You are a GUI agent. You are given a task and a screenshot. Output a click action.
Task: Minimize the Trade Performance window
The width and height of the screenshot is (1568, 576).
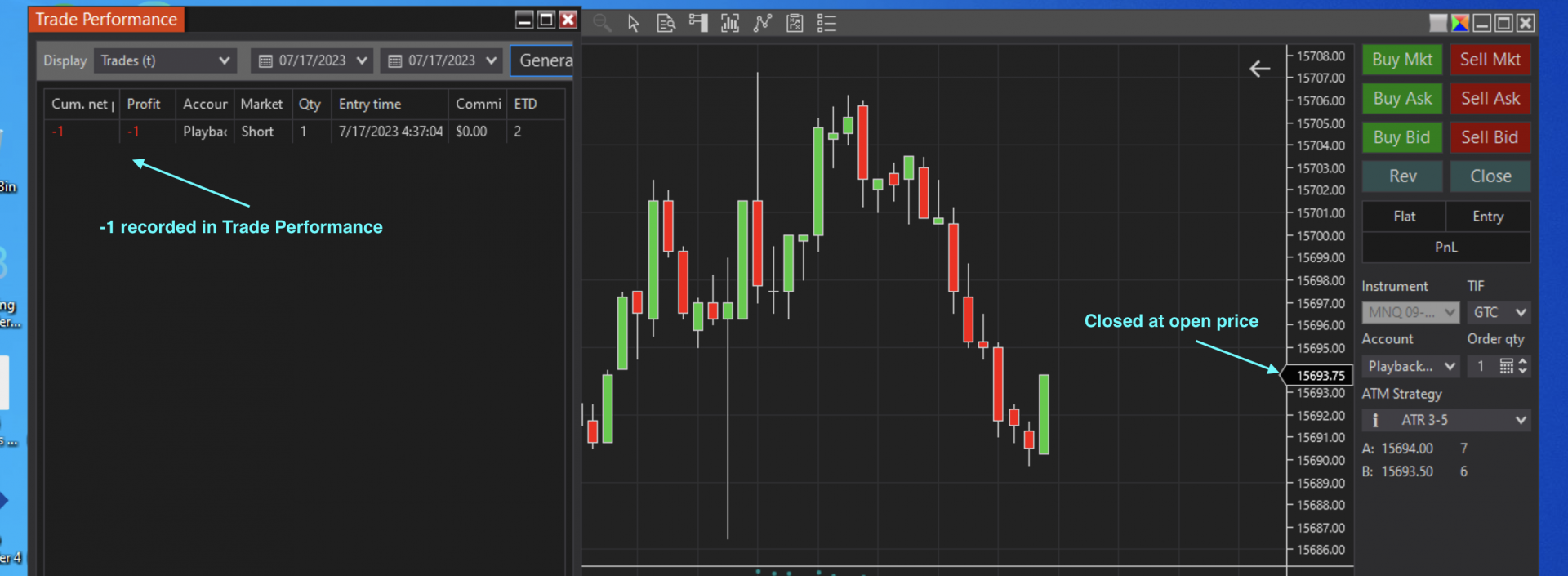[x=525, y=20]
